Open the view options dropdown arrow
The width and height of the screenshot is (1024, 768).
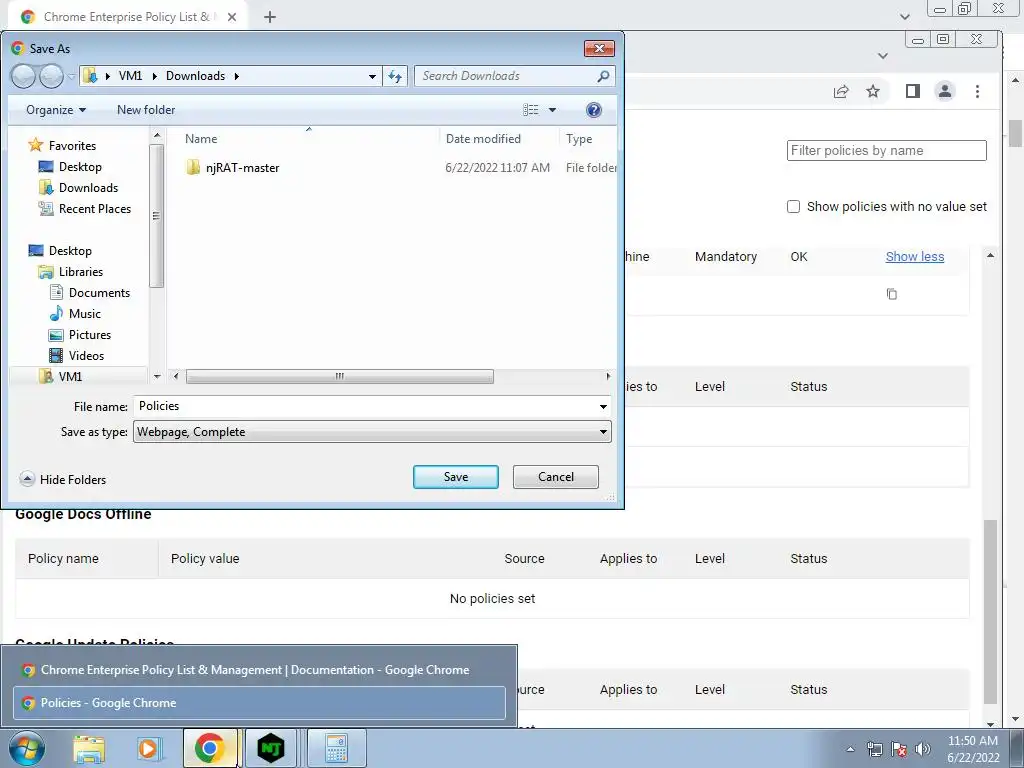pyautogui.click(x=552, y=110)
